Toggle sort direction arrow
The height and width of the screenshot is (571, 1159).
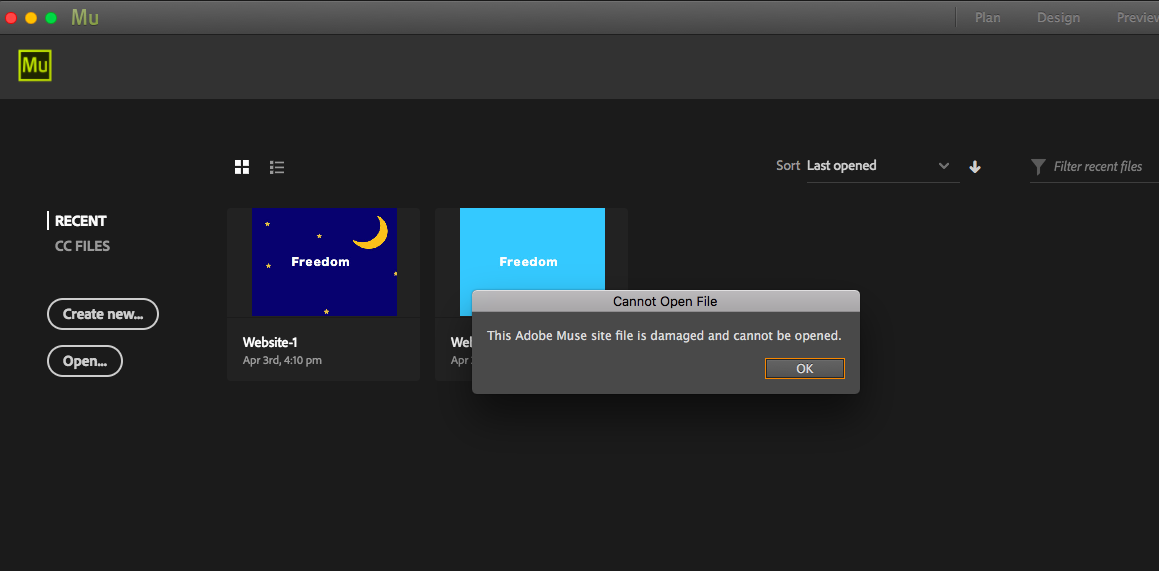tap(975, 167)
